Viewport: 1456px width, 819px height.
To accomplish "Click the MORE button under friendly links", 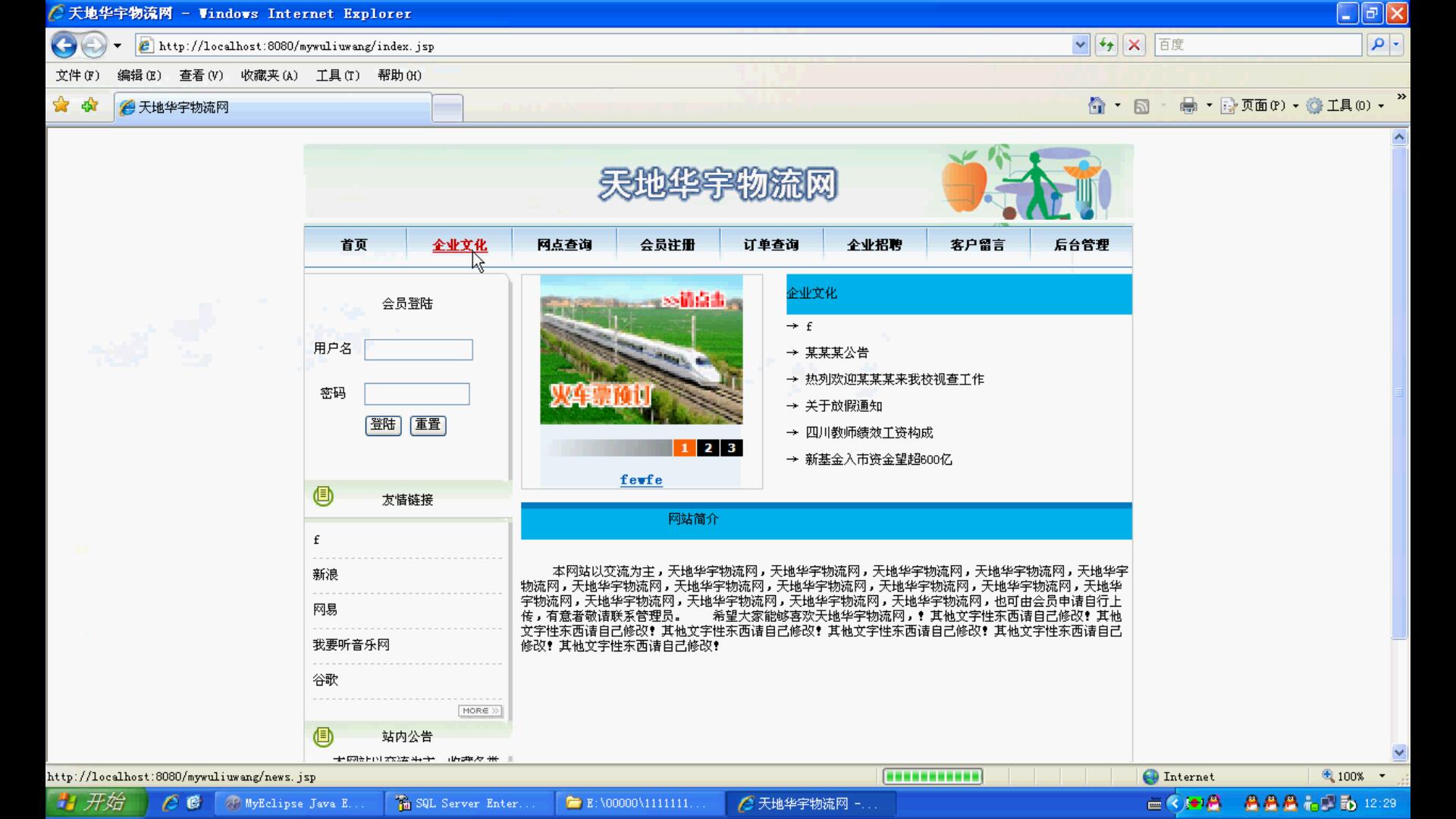I will (x=480, y=711).
